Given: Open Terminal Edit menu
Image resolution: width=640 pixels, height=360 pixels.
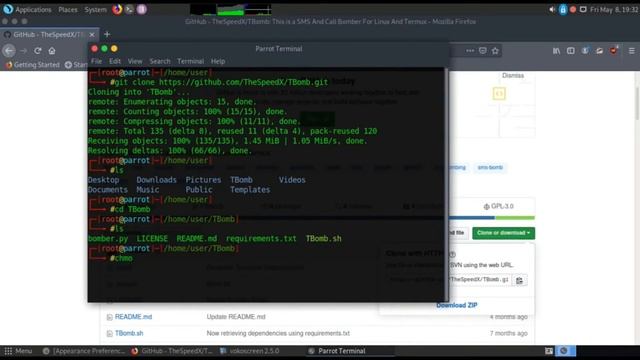Looking at the screenshot, I should pyautogui.click(x=115, y=61).
